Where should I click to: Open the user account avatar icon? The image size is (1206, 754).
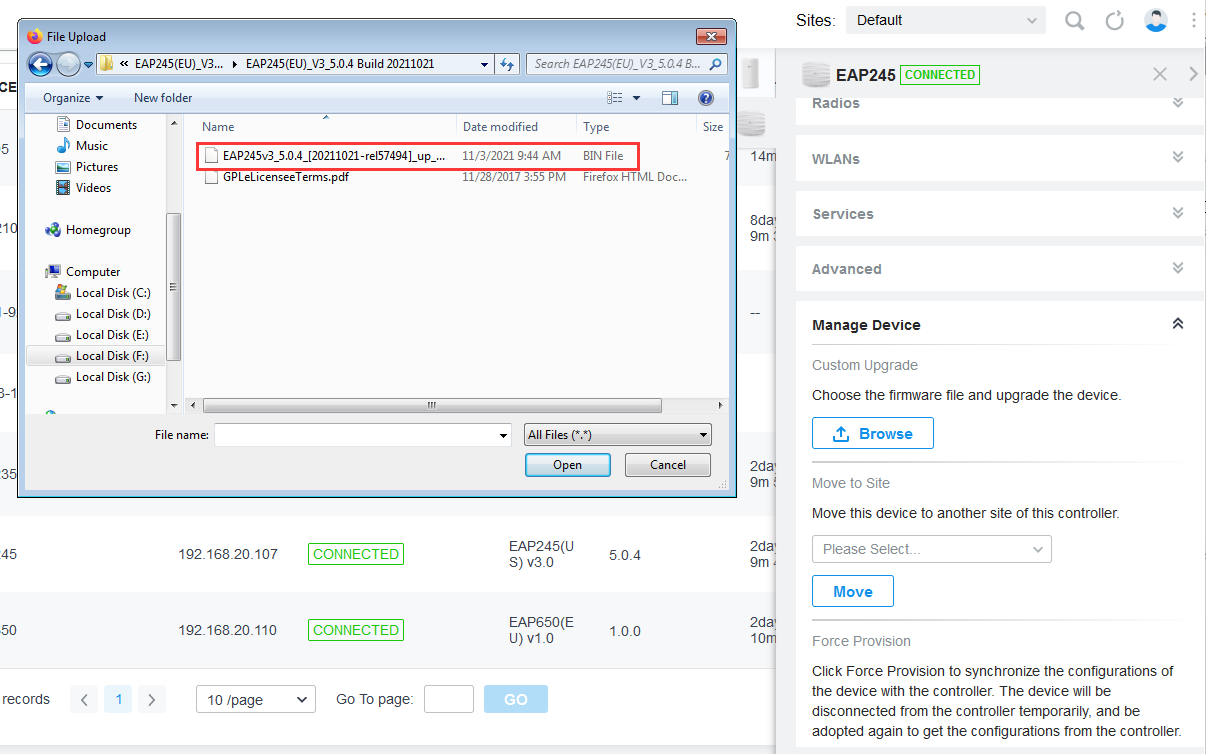coord(1156,20)
